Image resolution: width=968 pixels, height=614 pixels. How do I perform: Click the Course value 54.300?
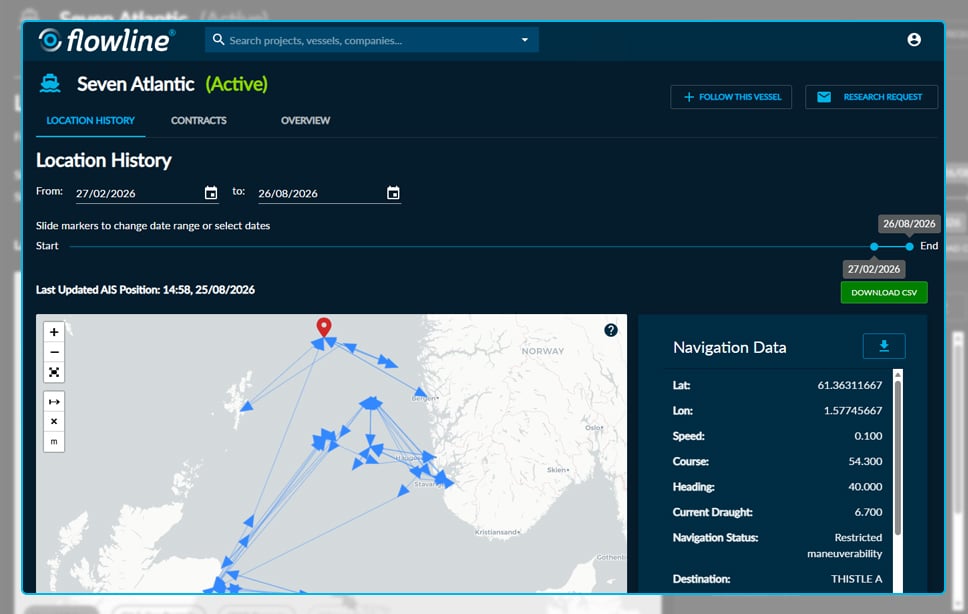coord(865,461)
